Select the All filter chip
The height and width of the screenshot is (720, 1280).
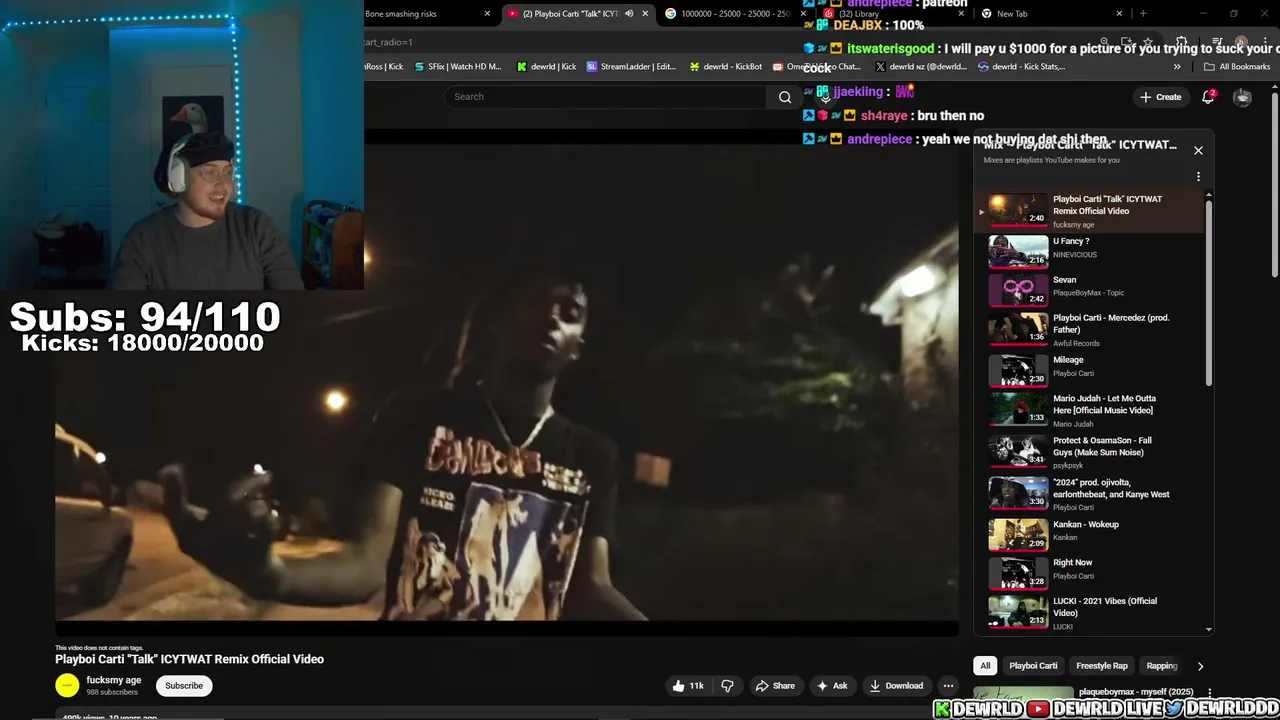click(985, 666)
